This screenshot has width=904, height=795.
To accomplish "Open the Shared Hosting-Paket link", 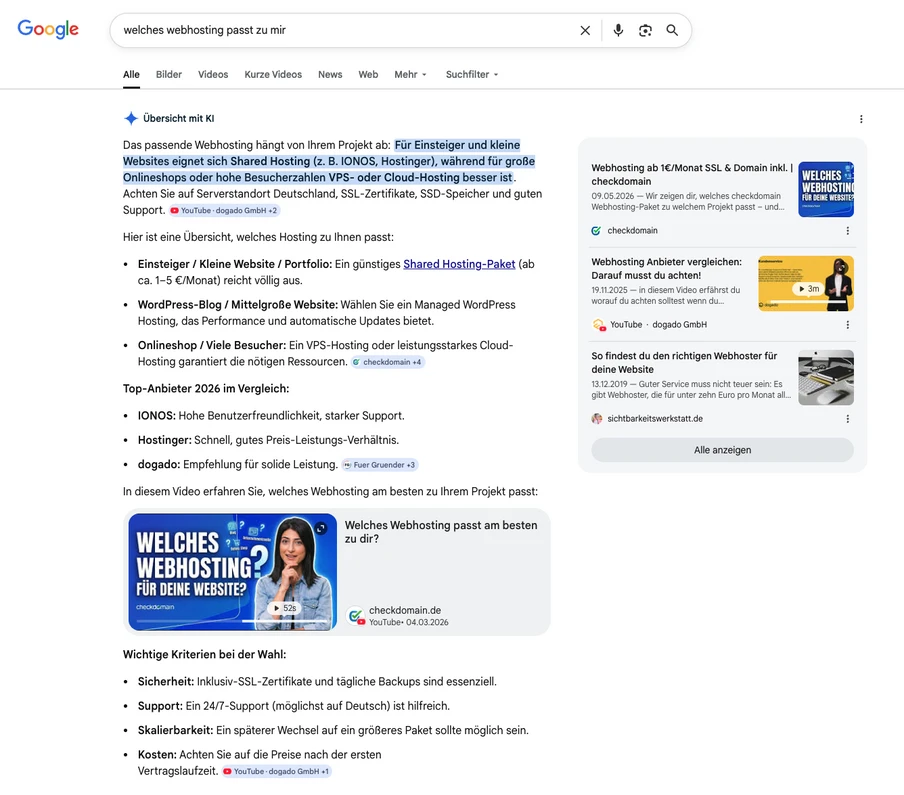I will click(x=459, y=264).
